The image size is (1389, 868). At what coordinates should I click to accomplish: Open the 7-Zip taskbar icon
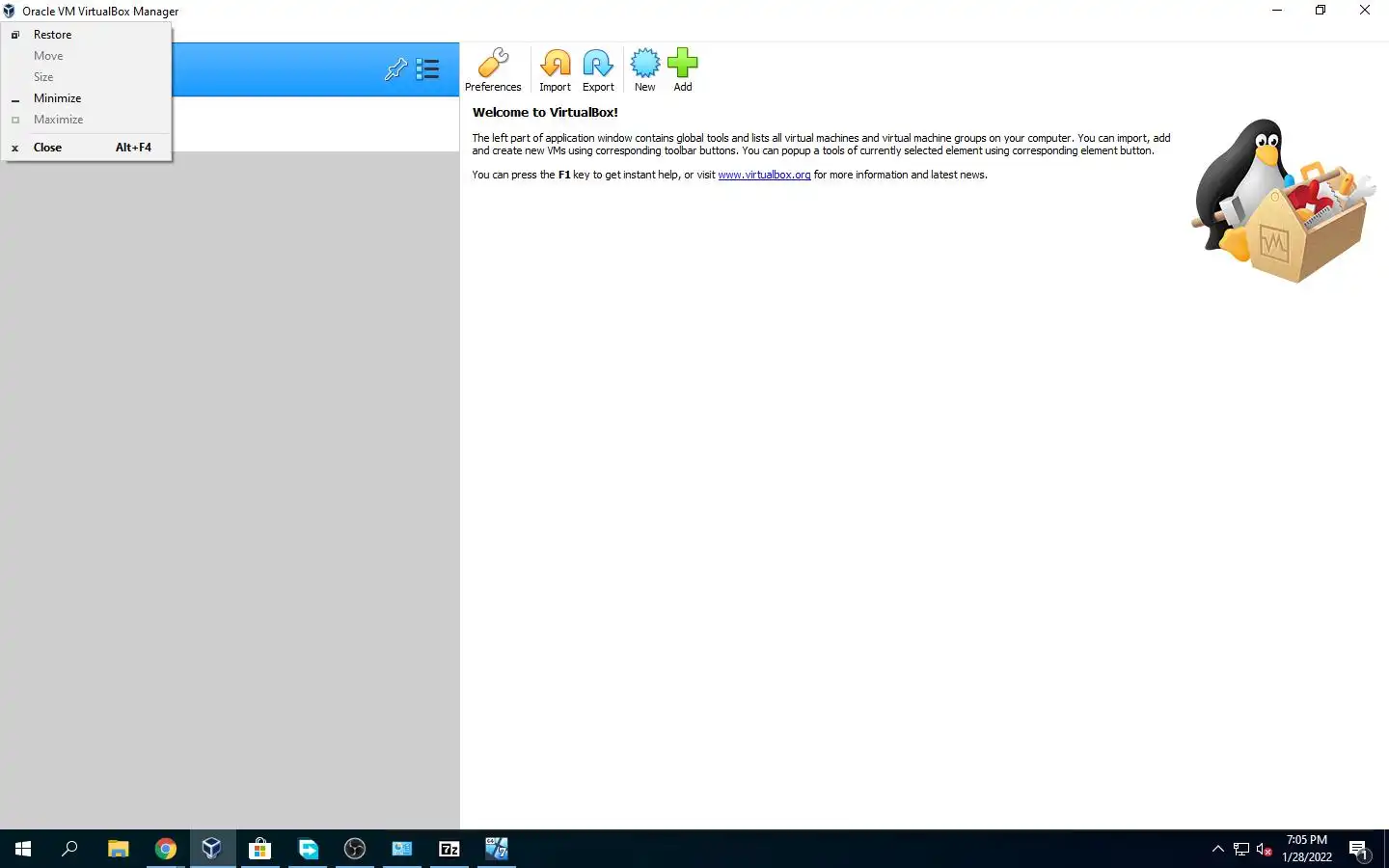[449, 849]
